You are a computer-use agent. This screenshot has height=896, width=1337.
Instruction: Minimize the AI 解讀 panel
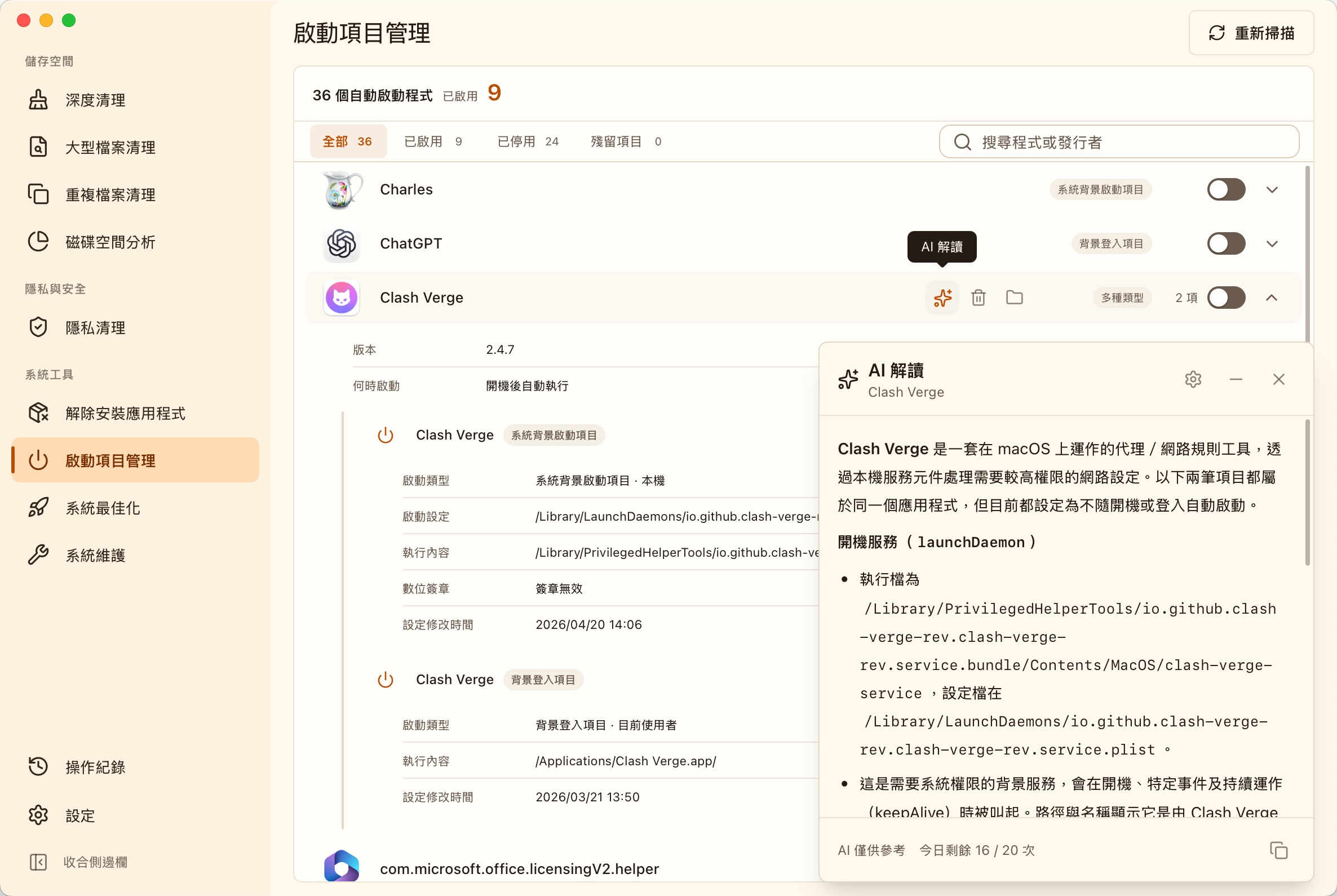[x=1236, y=379]
